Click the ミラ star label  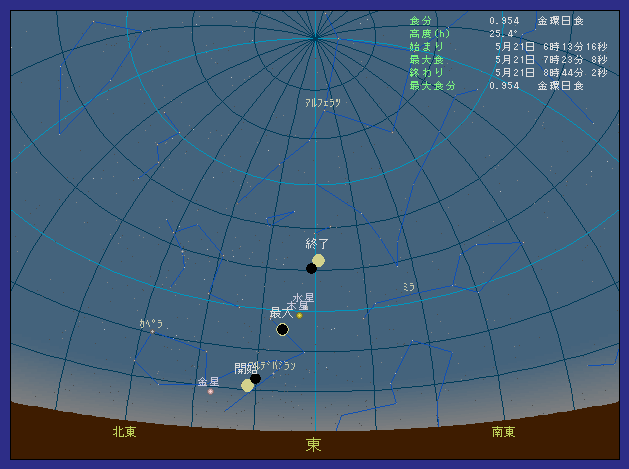tap(408, 287)
